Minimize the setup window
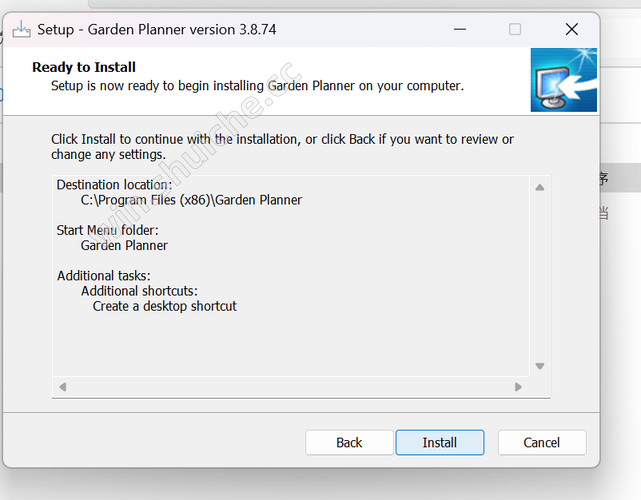The image size is (641, 500). (460, 29)
